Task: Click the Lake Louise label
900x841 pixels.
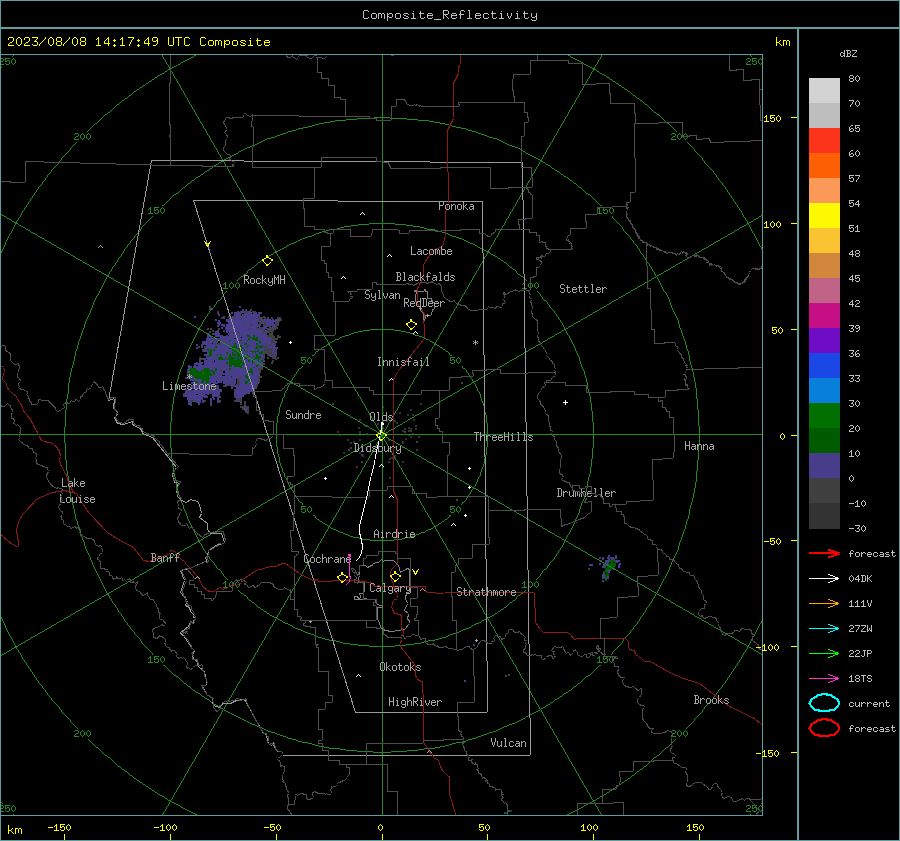Action: [77, 491]
